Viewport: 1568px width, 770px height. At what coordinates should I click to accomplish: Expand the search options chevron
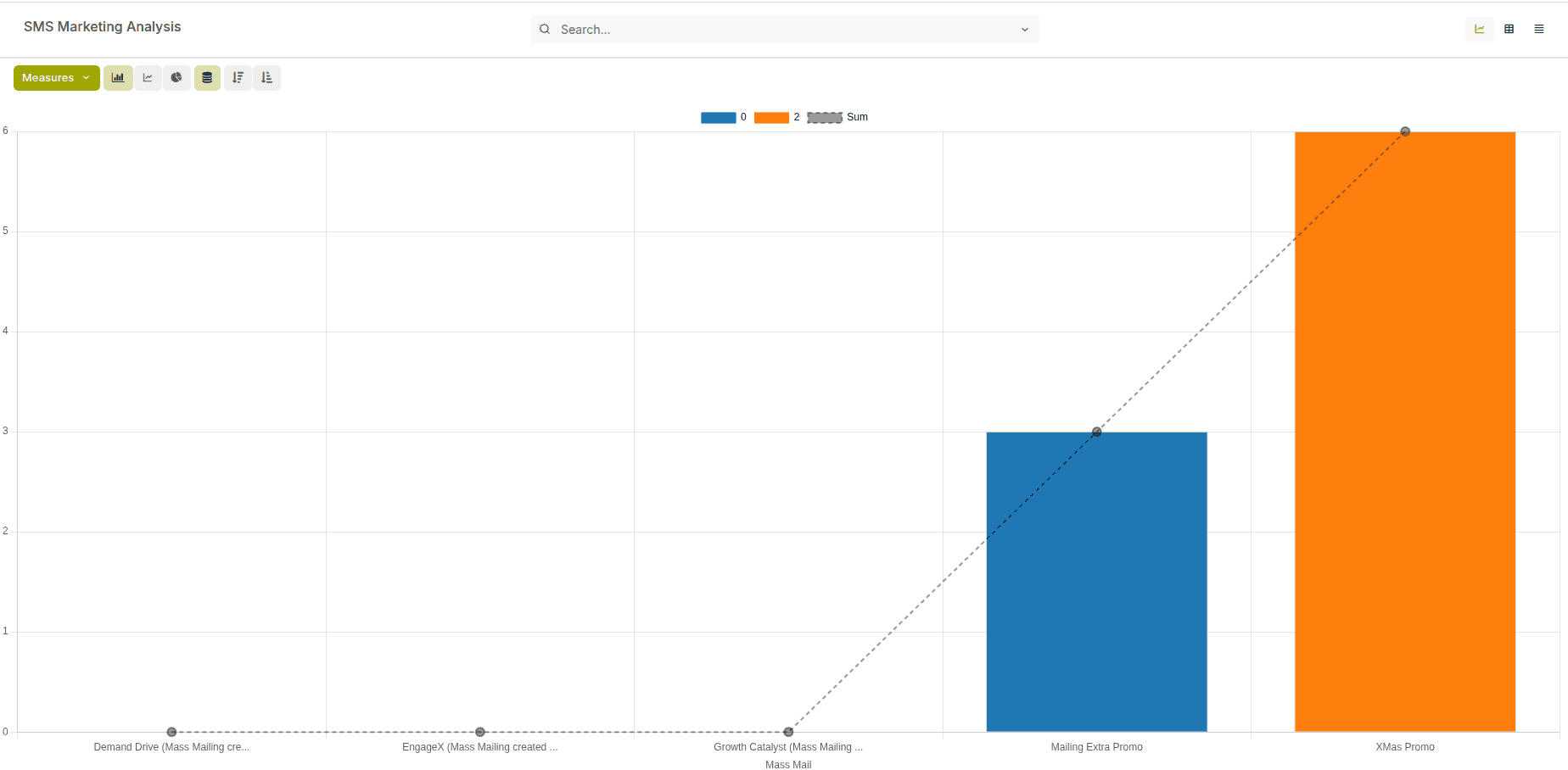(1024, 30)
